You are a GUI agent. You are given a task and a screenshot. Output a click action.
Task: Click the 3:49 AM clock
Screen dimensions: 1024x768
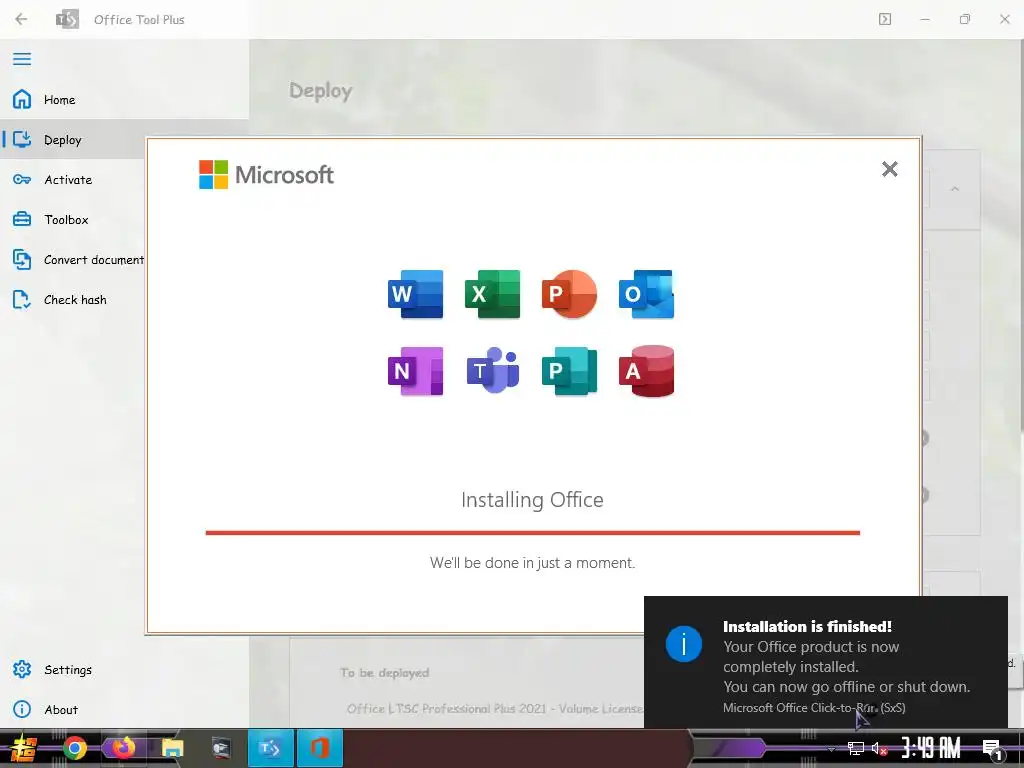[931, 748]
